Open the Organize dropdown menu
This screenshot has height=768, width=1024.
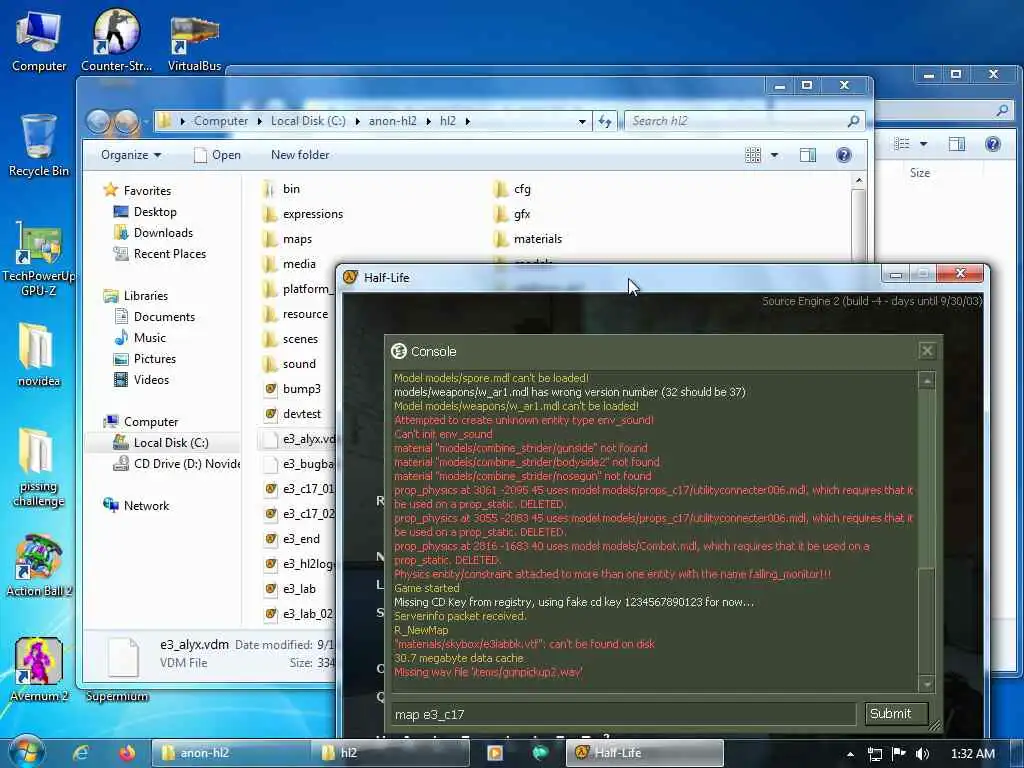tap(131, 155)
